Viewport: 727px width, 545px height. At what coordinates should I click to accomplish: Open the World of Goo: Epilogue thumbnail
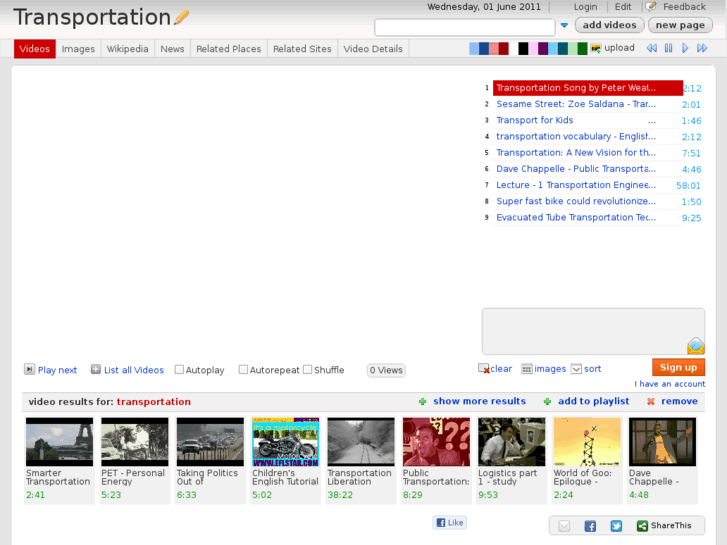(587, 442)
